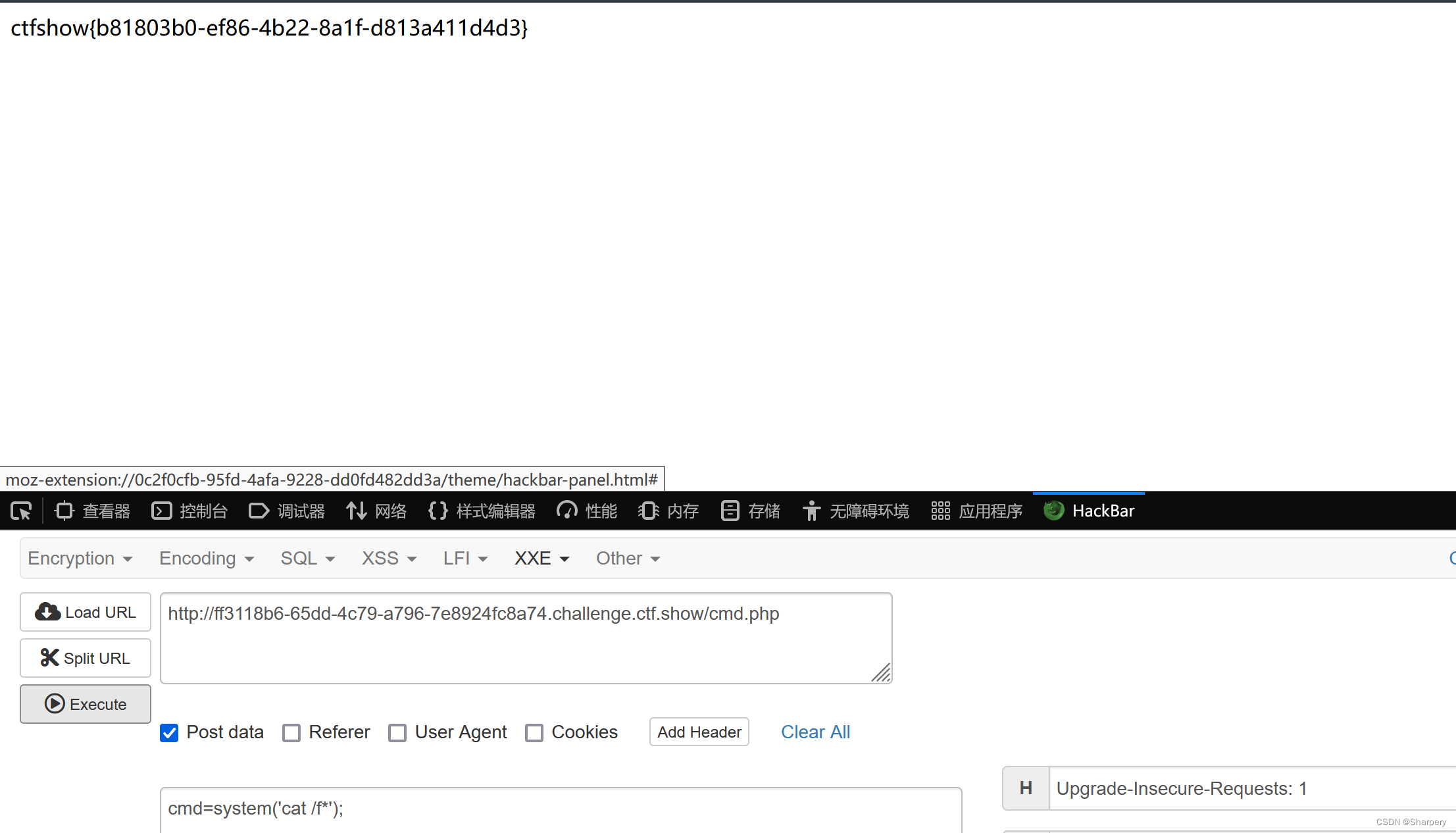Uncheck the Post data checkbox
Screen dimensions: 1456x833
pyautogui.click(x=169, y=733)
